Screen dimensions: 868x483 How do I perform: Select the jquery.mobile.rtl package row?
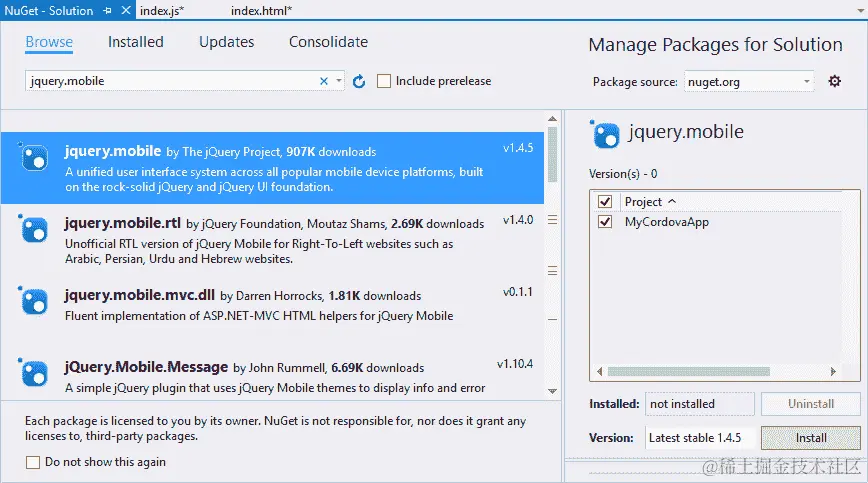[x=272, y=240]
